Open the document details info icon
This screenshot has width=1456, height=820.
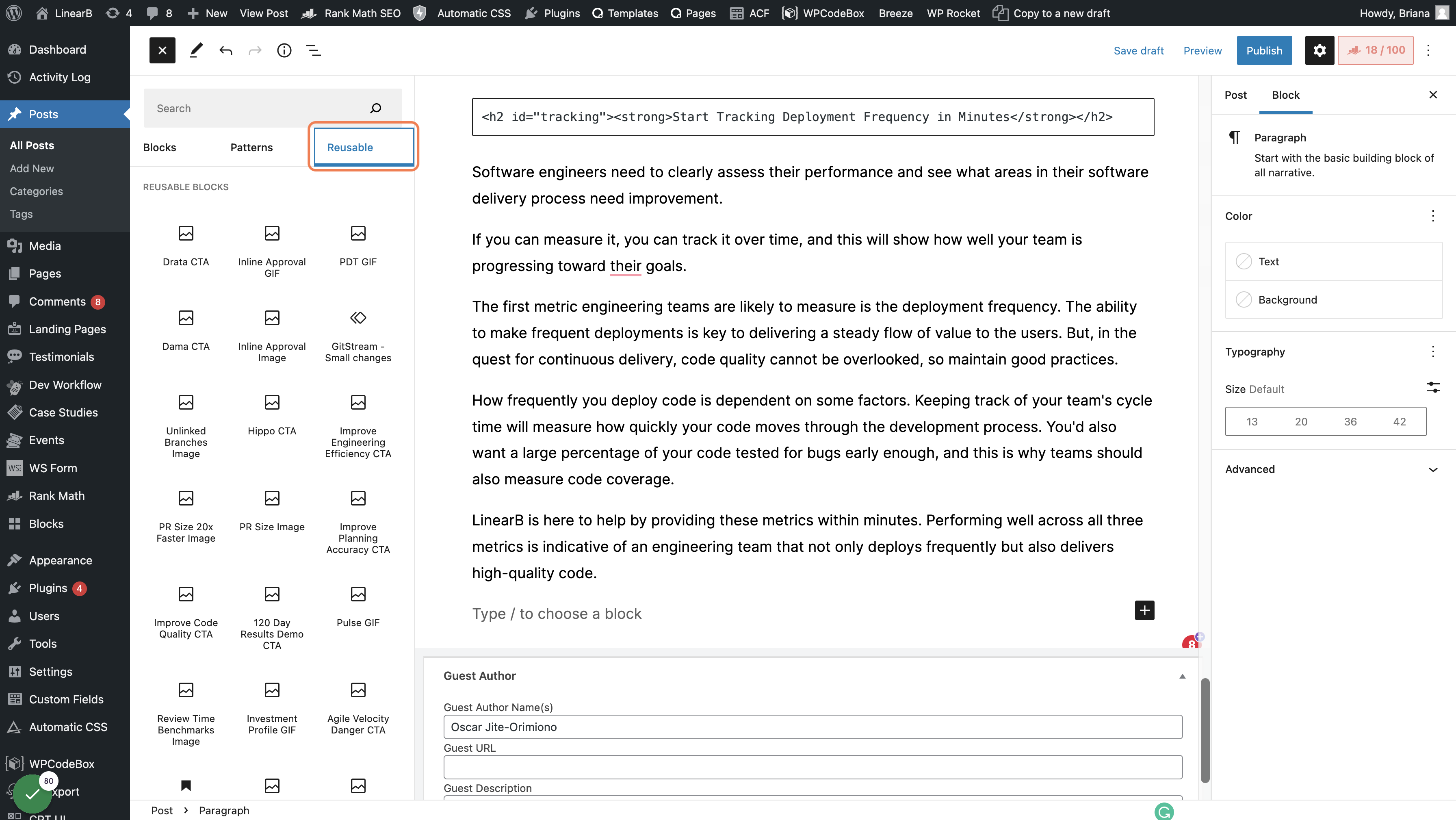coord(284,50)
